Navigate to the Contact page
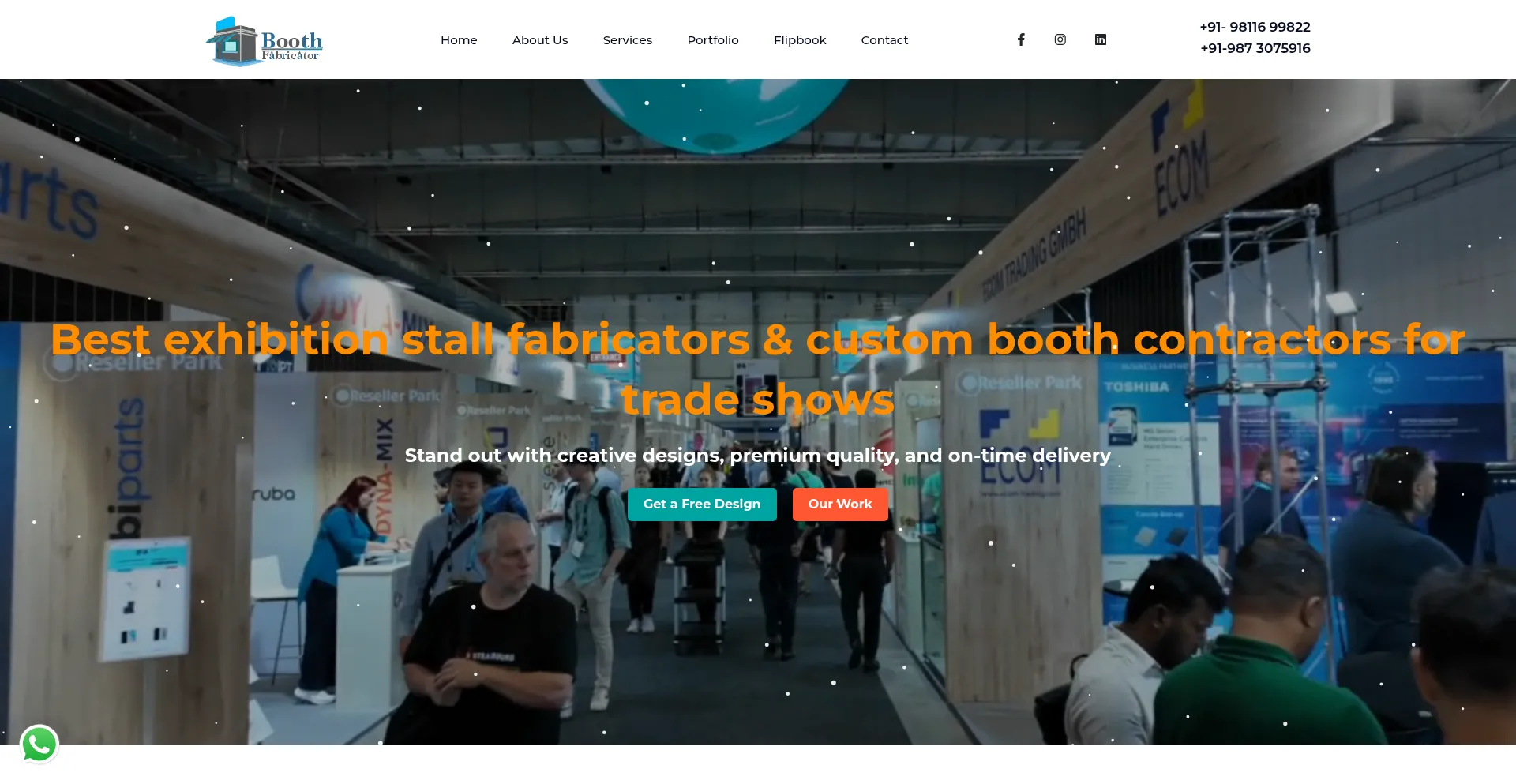 coord(884,39)
